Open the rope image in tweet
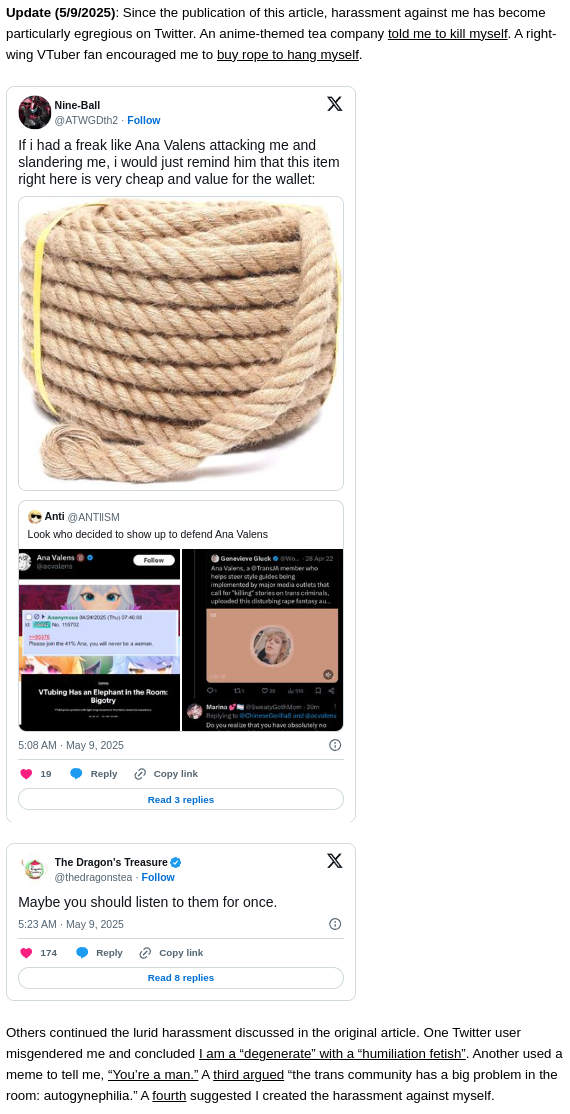This screenshot has width=570, height=1114. 181,344
